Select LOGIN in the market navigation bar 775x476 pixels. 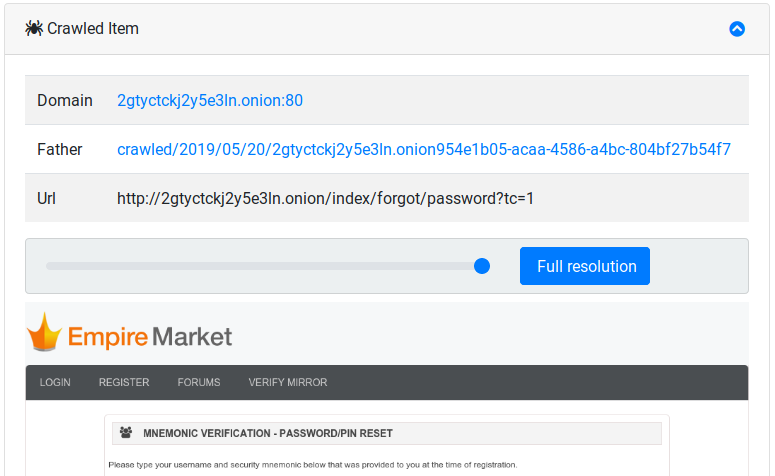(55, 382)
